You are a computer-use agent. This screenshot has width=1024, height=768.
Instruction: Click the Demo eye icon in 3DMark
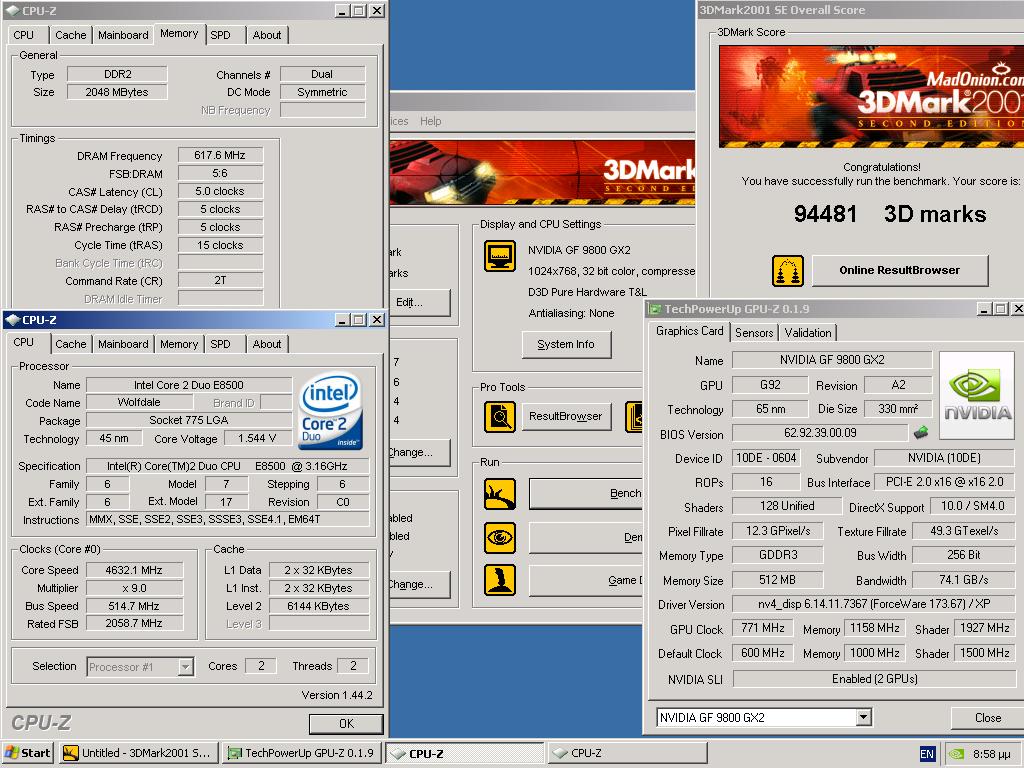click(500, 537)
